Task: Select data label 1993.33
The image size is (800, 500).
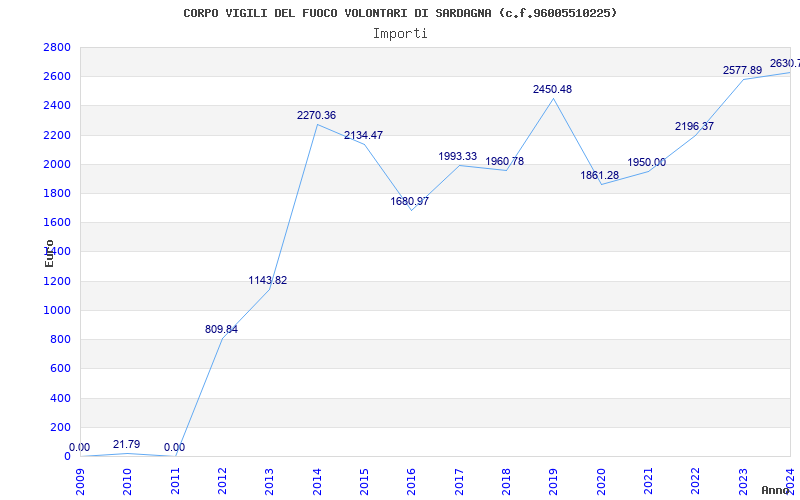Action: coord(458,157)
